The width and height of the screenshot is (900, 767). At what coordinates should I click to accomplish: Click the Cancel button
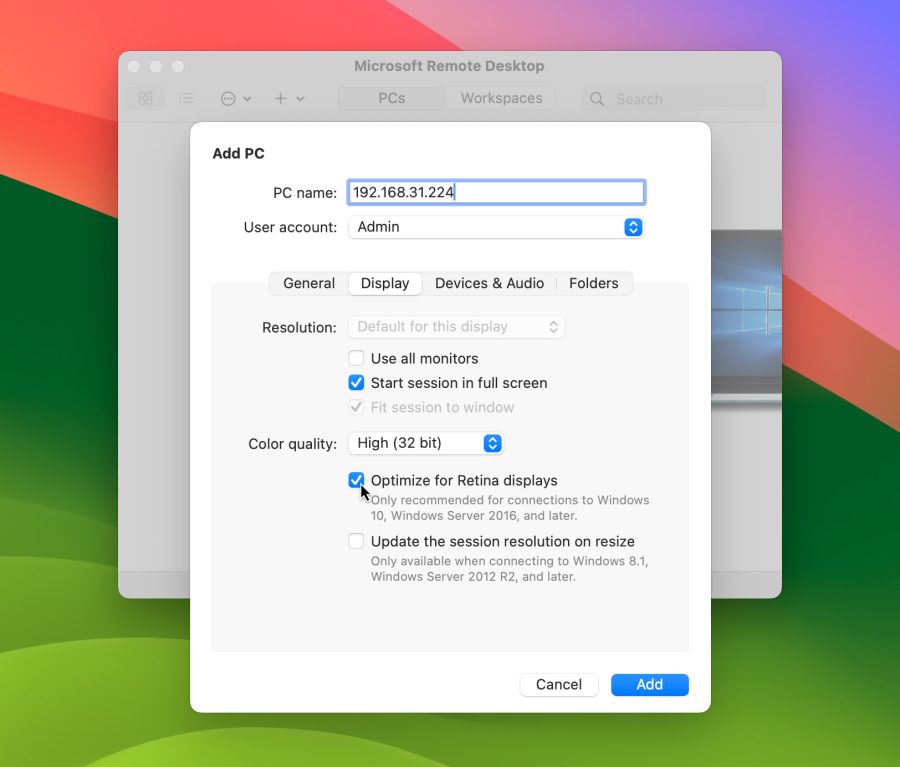[x=558, y=685]
